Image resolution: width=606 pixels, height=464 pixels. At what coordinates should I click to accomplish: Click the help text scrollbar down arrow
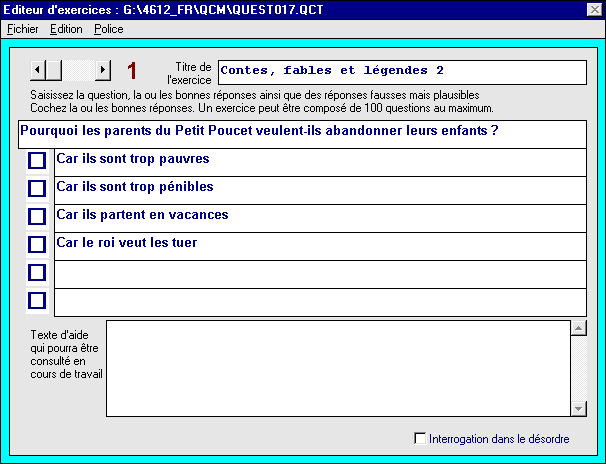(x=578, y=408)
